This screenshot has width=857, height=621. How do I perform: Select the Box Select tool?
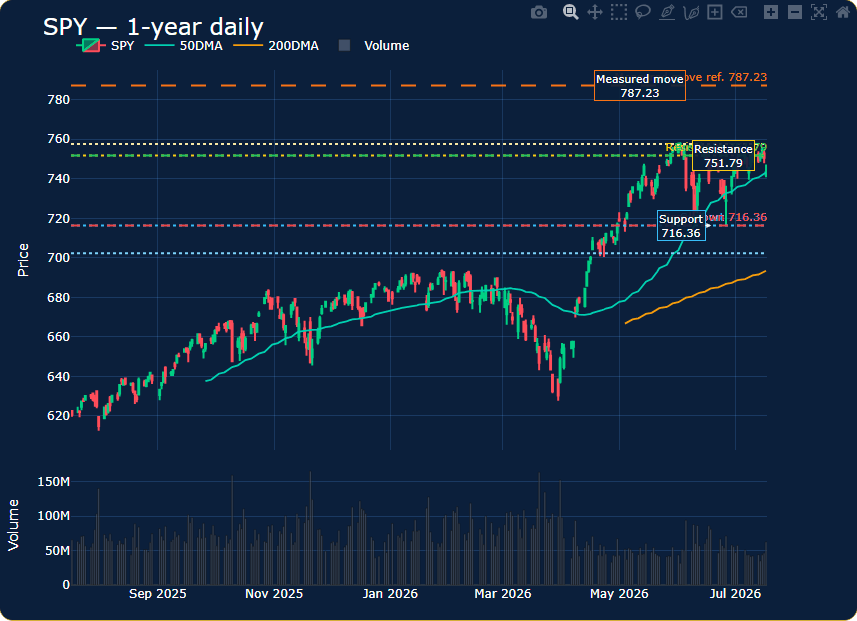[619, 12]
